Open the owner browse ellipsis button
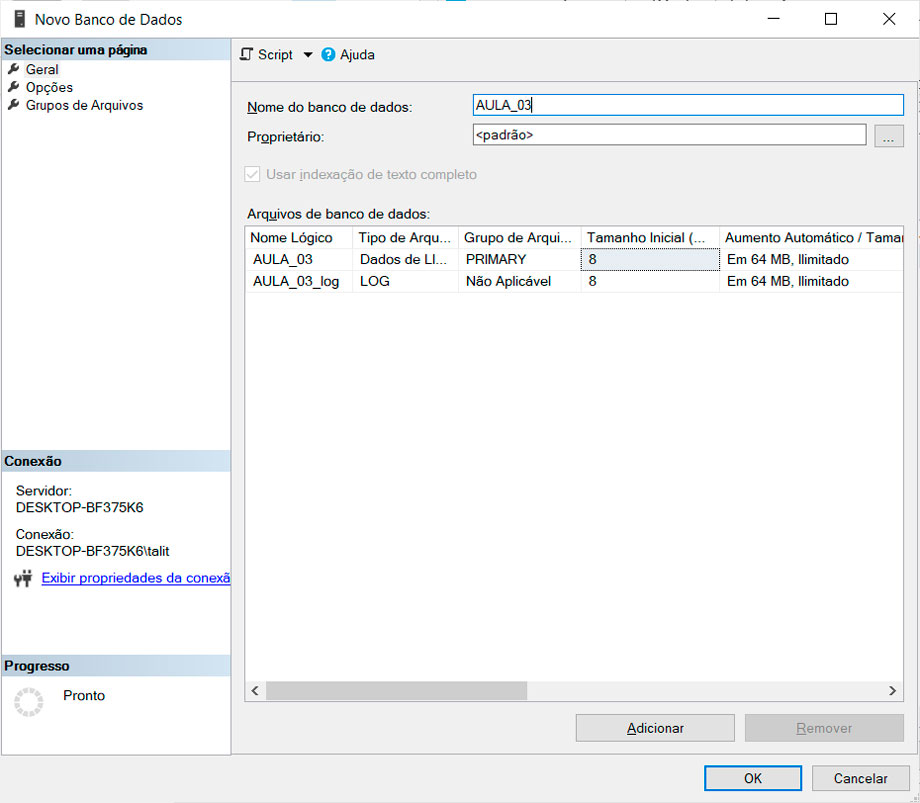The height and width of the screenshot is (803, 920). point(888,136)
